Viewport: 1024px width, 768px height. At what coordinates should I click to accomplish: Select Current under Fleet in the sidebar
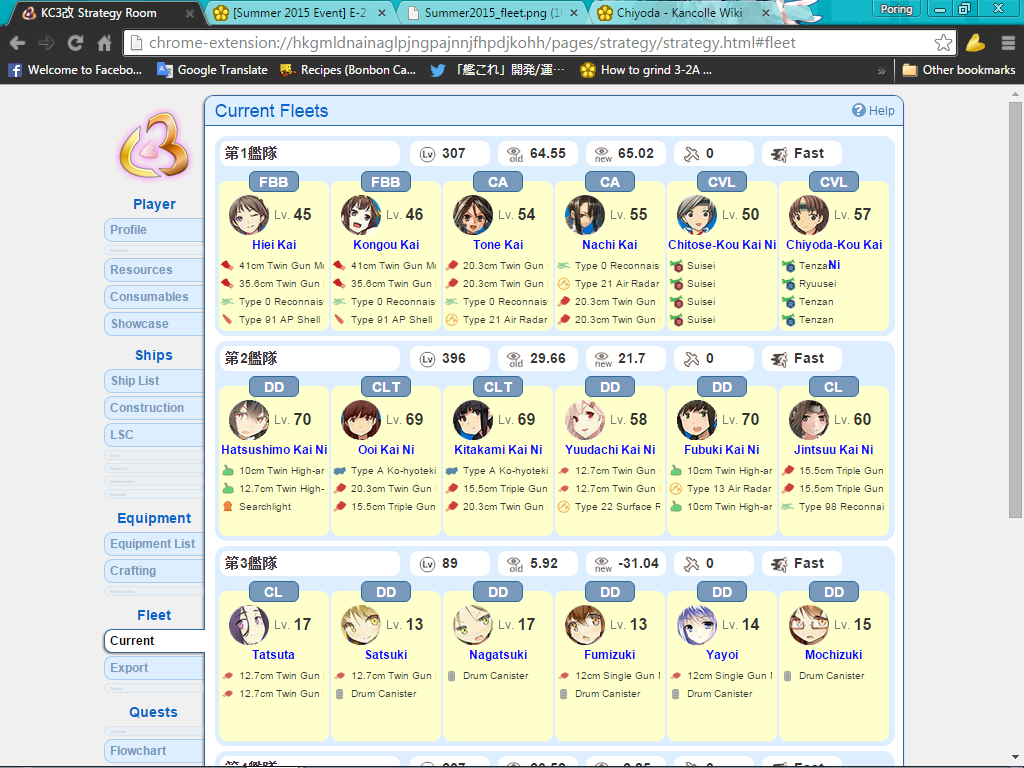[154, 641]
